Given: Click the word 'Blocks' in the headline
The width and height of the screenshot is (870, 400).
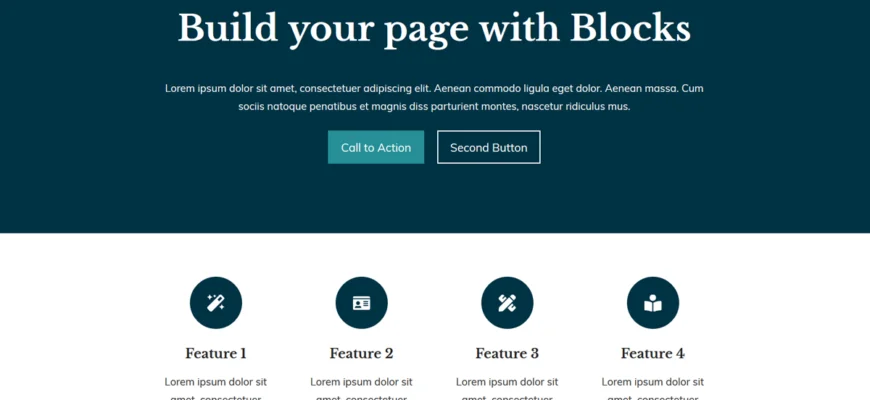Looking at the screenshot, I should [630, 28].
